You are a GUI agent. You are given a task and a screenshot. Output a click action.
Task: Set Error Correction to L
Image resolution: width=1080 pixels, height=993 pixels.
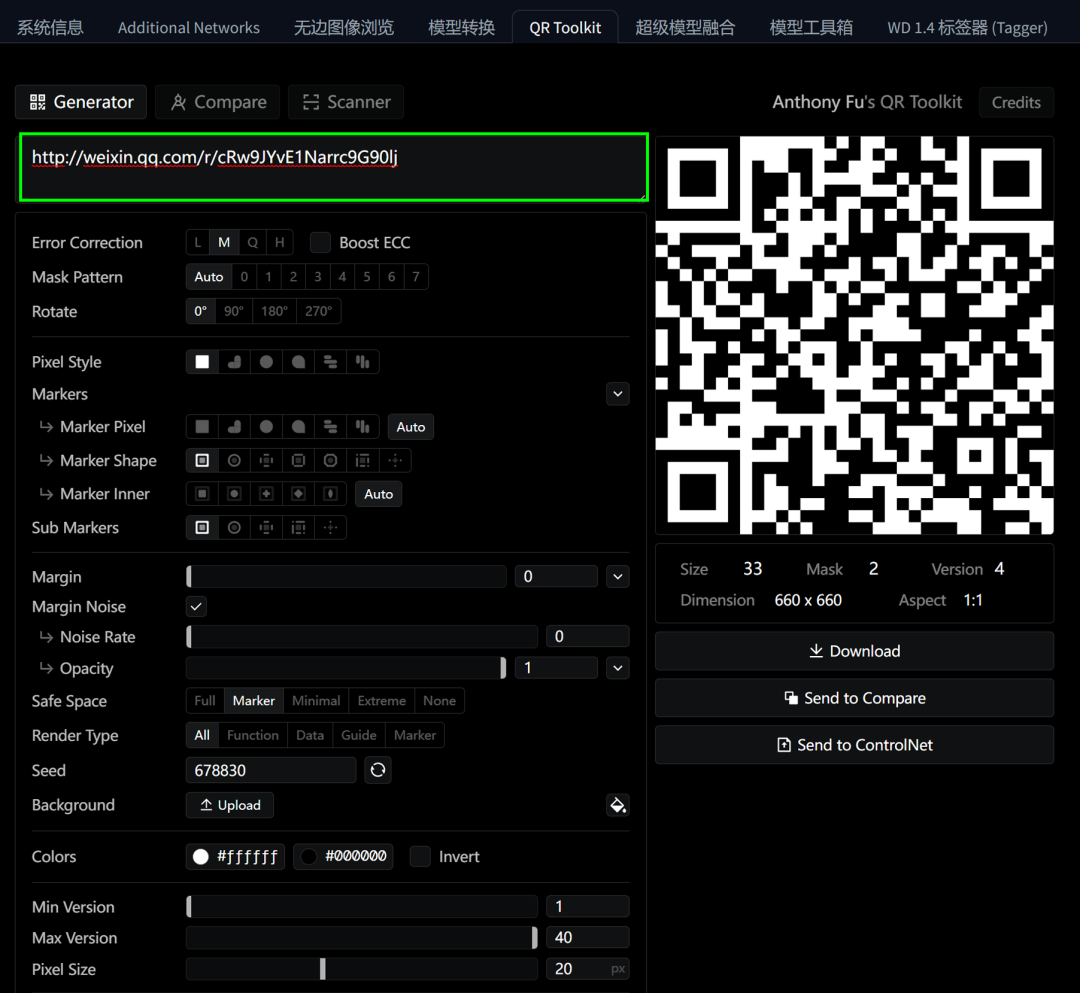(198, 242)
